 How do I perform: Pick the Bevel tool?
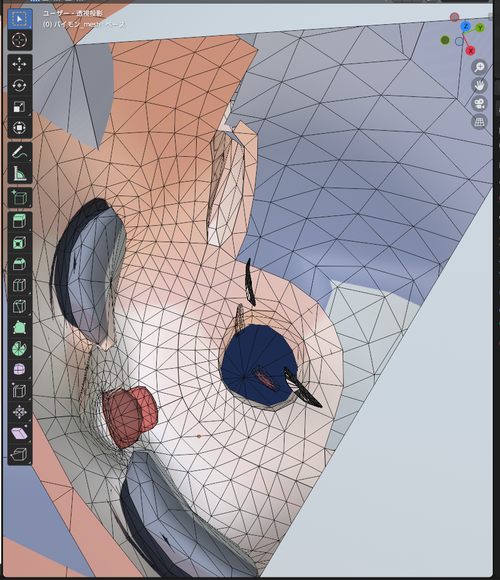pos(19,264)
